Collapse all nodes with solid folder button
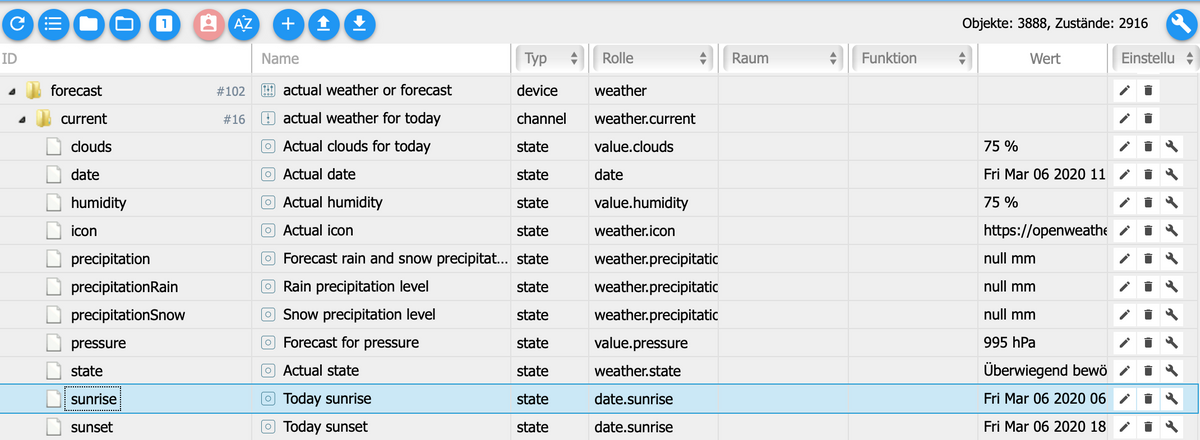1200x440 pixels. click(88, 23)
